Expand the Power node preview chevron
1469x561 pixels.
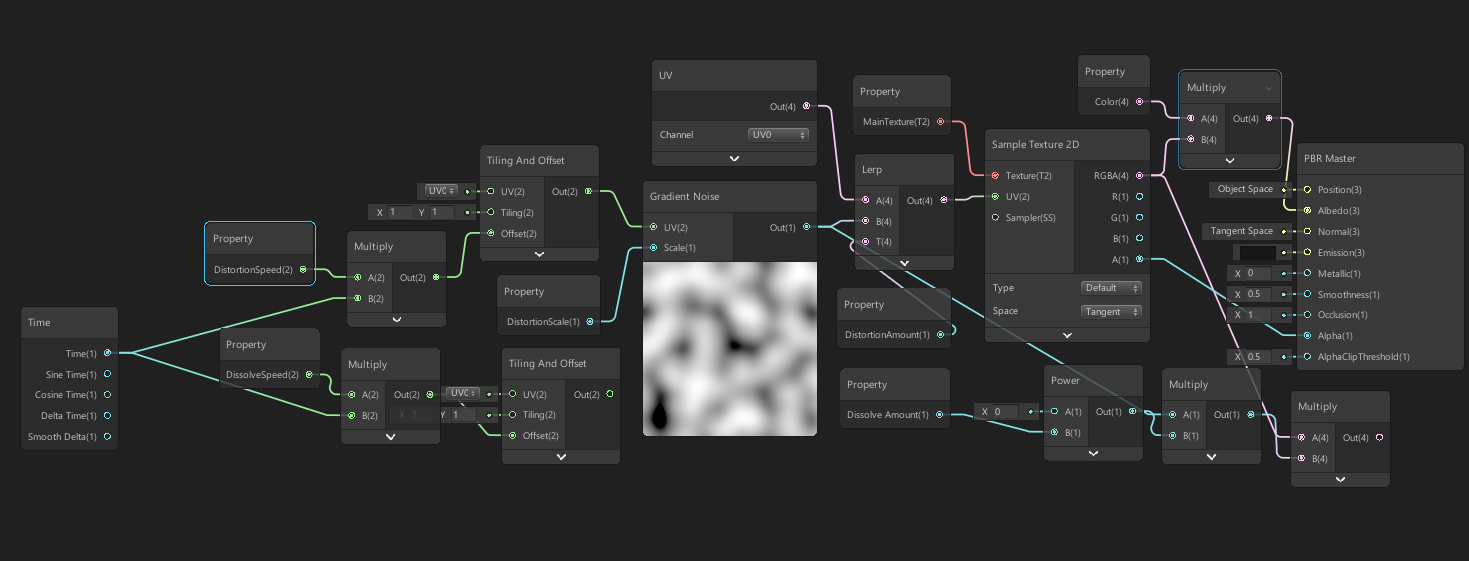coord(1093,452)
